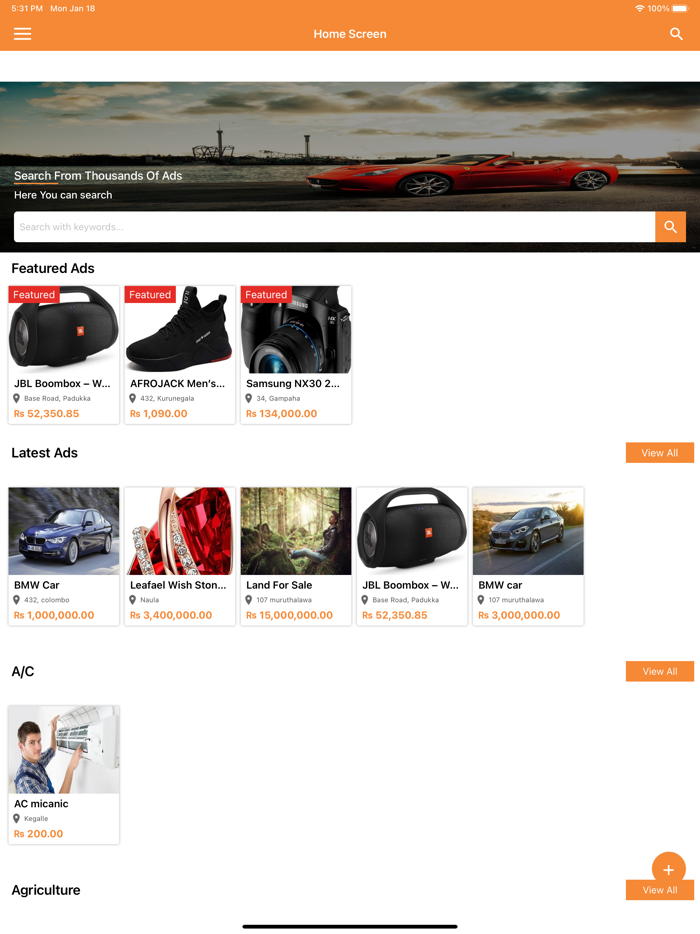The height and width of the screenshot is (934, 700).
Task: Click location pin next to Naula
Action: [133, 600]
